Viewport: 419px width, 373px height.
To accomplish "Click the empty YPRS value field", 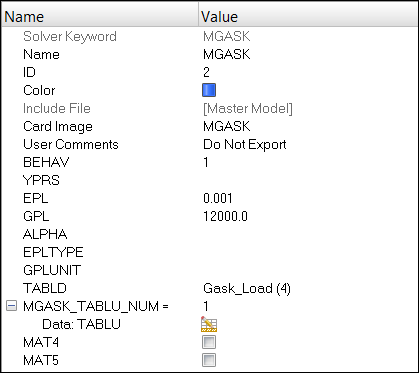I will point(308,180).
